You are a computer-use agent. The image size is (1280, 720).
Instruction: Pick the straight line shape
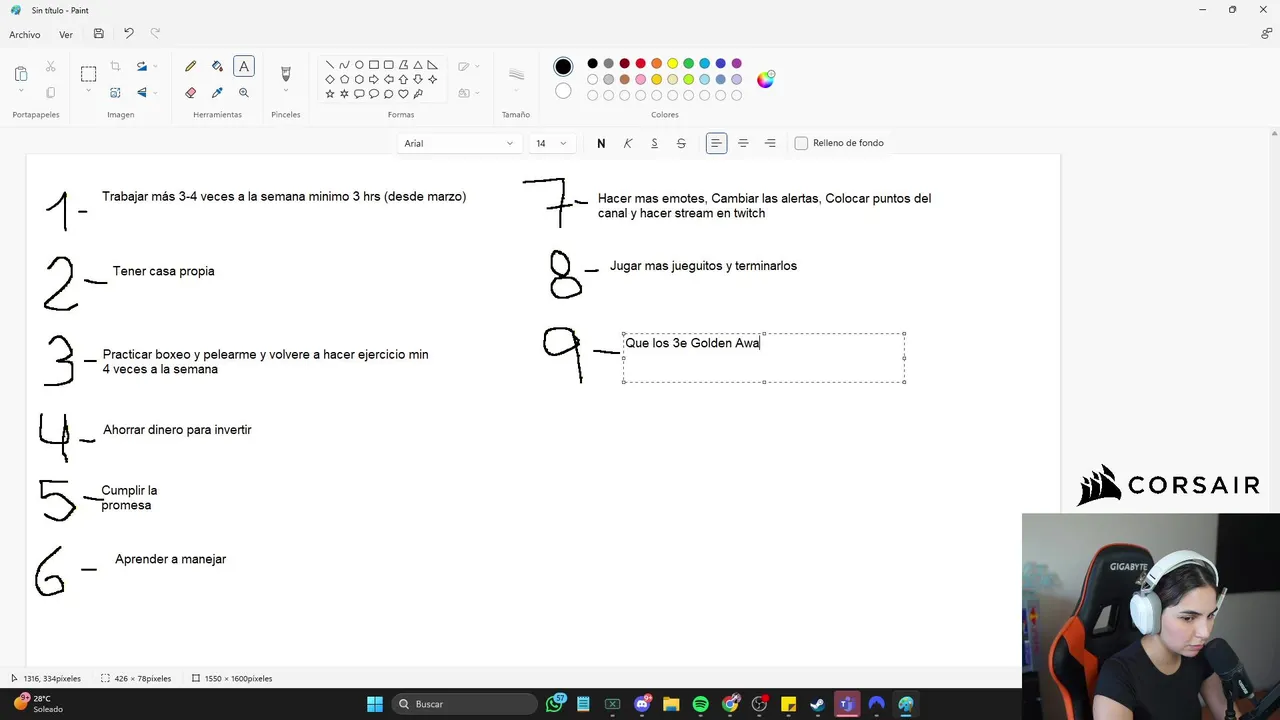330,65
